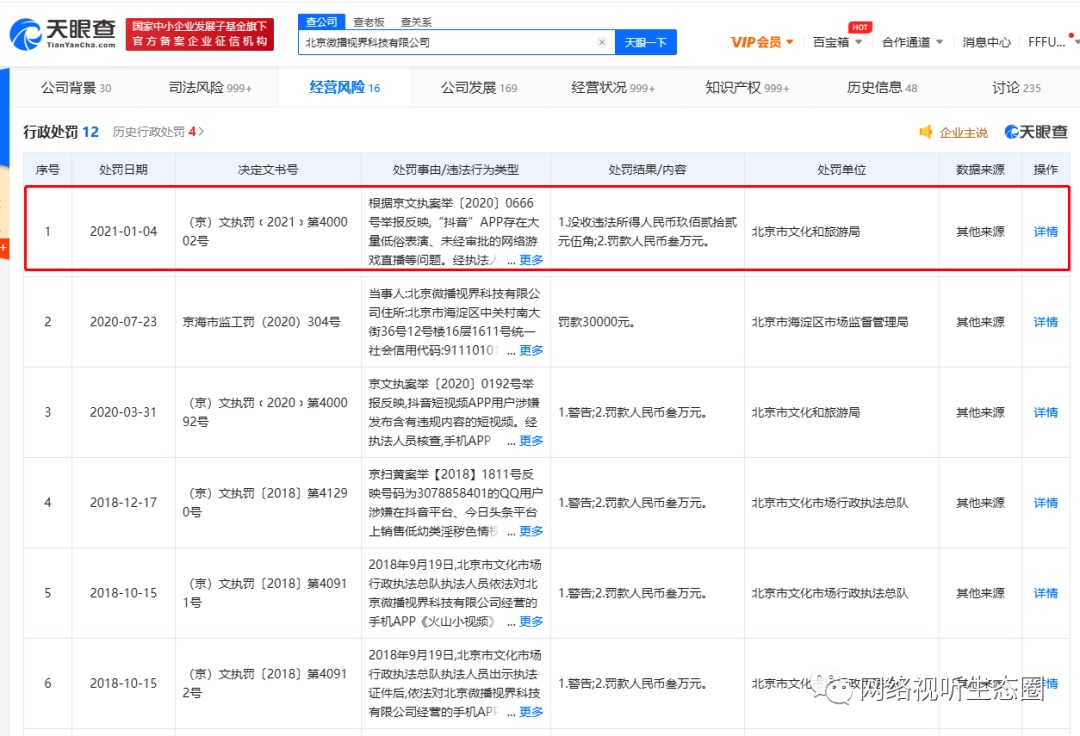
Task: Expand the 百宝箱 menu
Action: [x=836, y=42]
